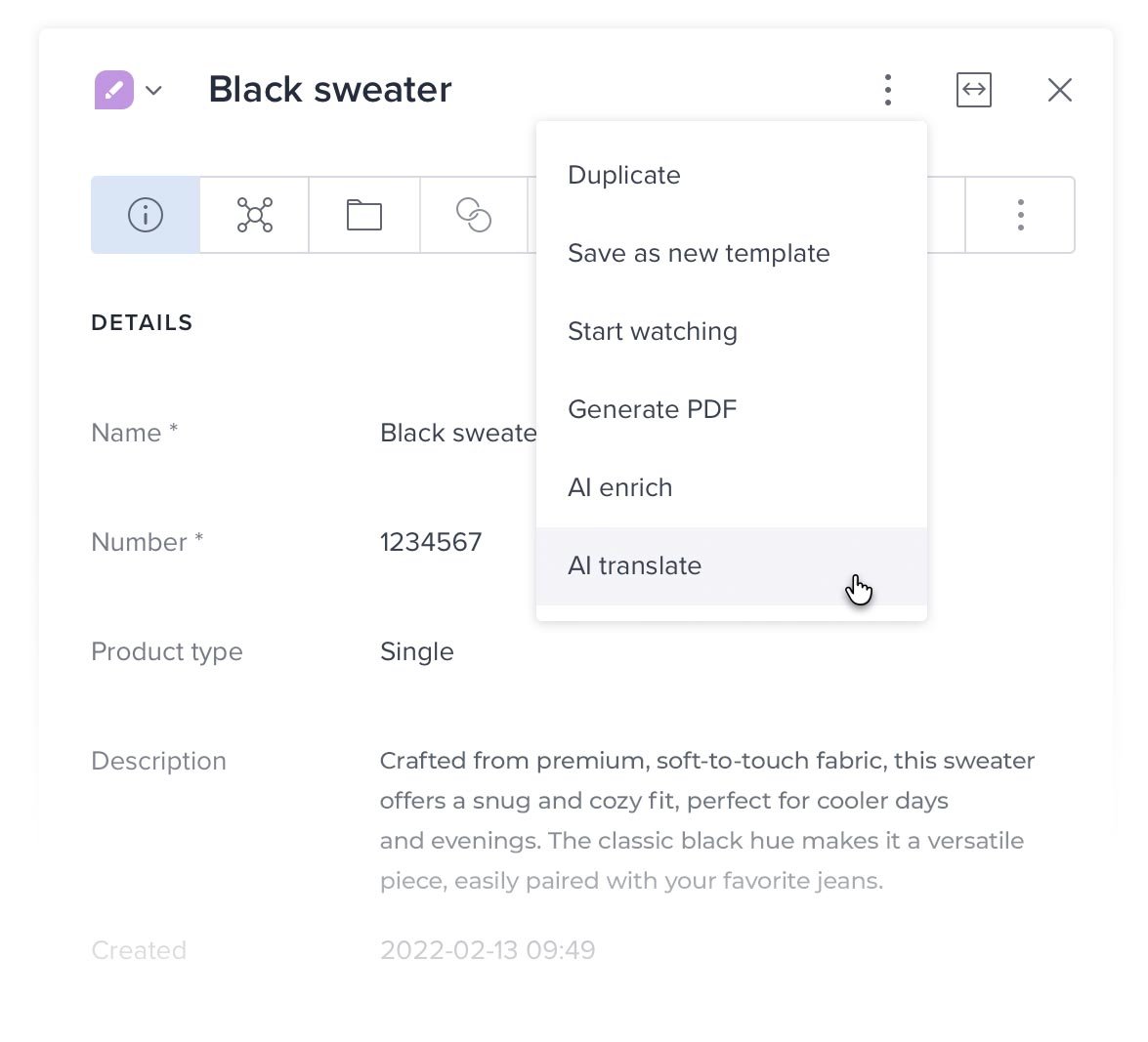This screenshot has width=1148, height=1042.
Task: Run AI enrich on this product
Action: [x=619, y=487]
